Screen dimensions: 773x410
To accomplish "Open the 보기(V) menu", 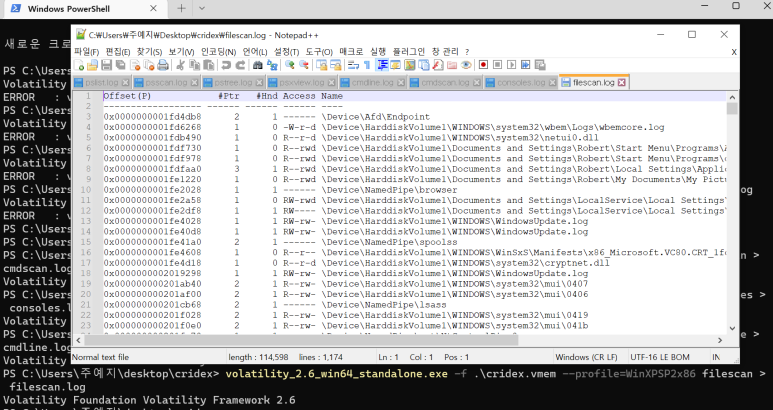I will [x=181, y=51].
